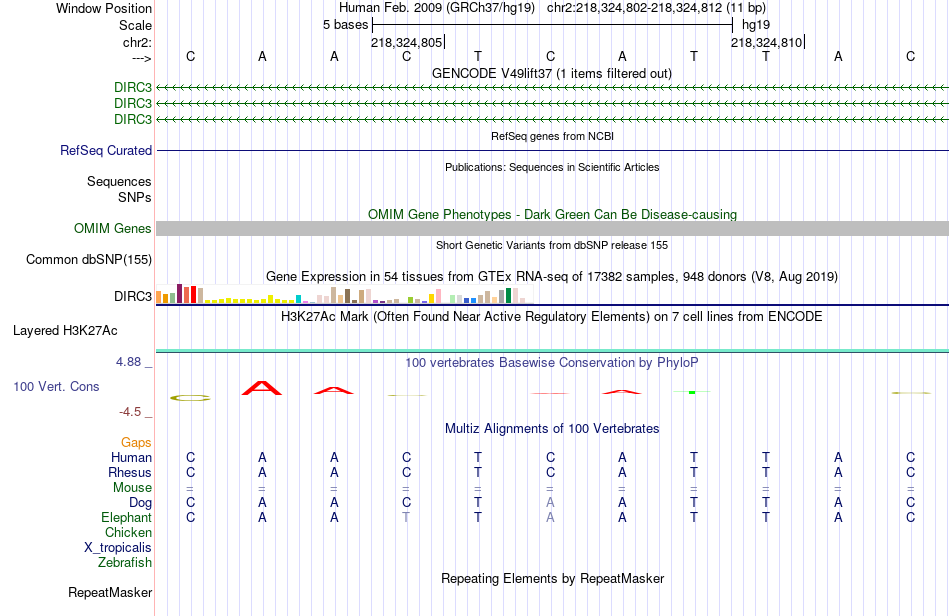Click the ---> sequence direction label

click(141, 59)
